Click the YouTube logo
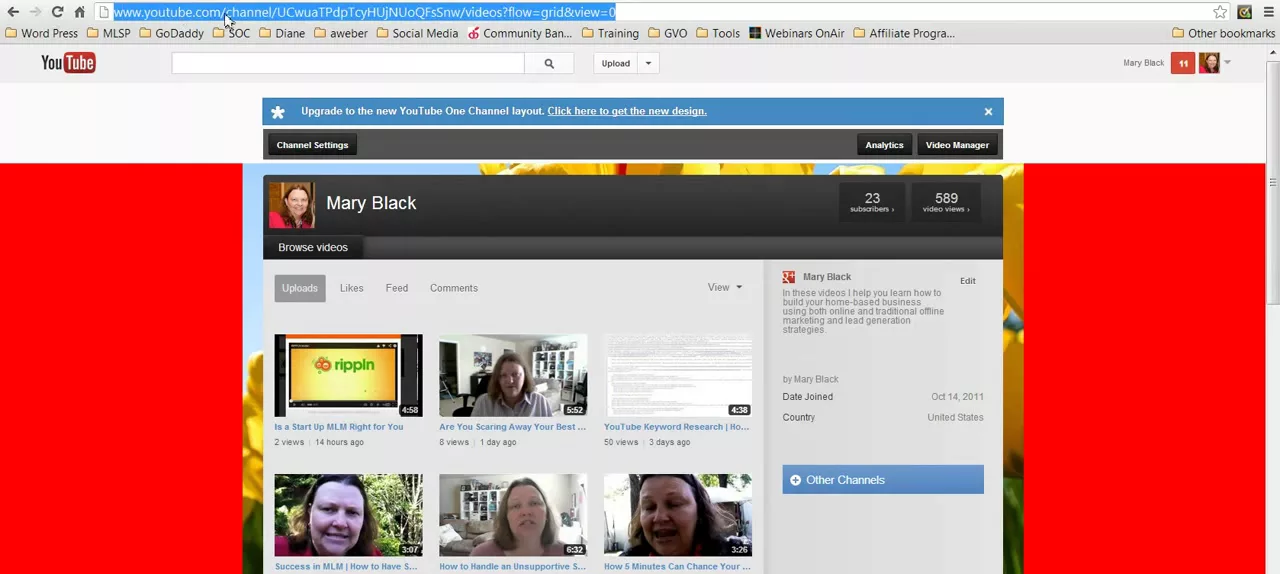This screenshot has width=1280, height=574. (x=68, y=63)
